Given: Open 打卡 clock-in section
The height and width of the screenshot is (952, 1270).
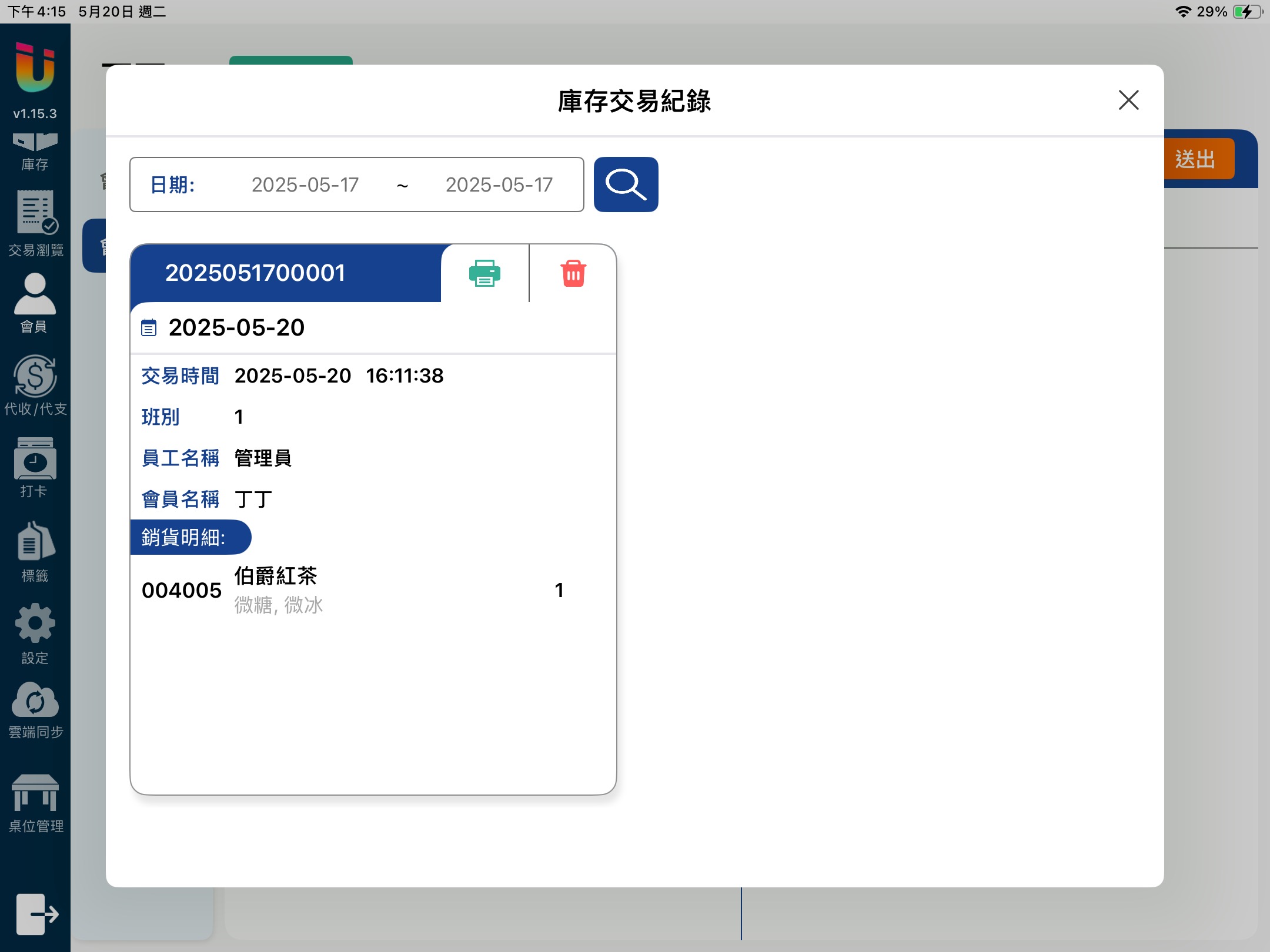Looking at the screenshot, I should pos(35,467).
